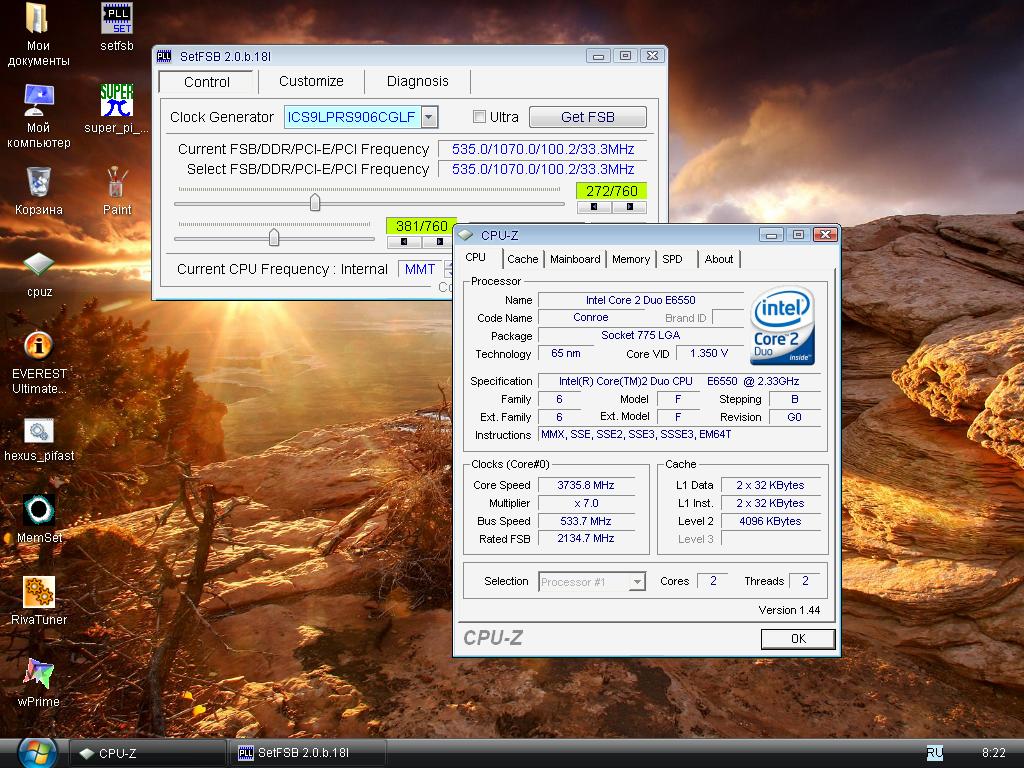Click the Instructions list MMX, SSE field
Image resolution: width=1024 pixels, height=768 pixels.
679,434
